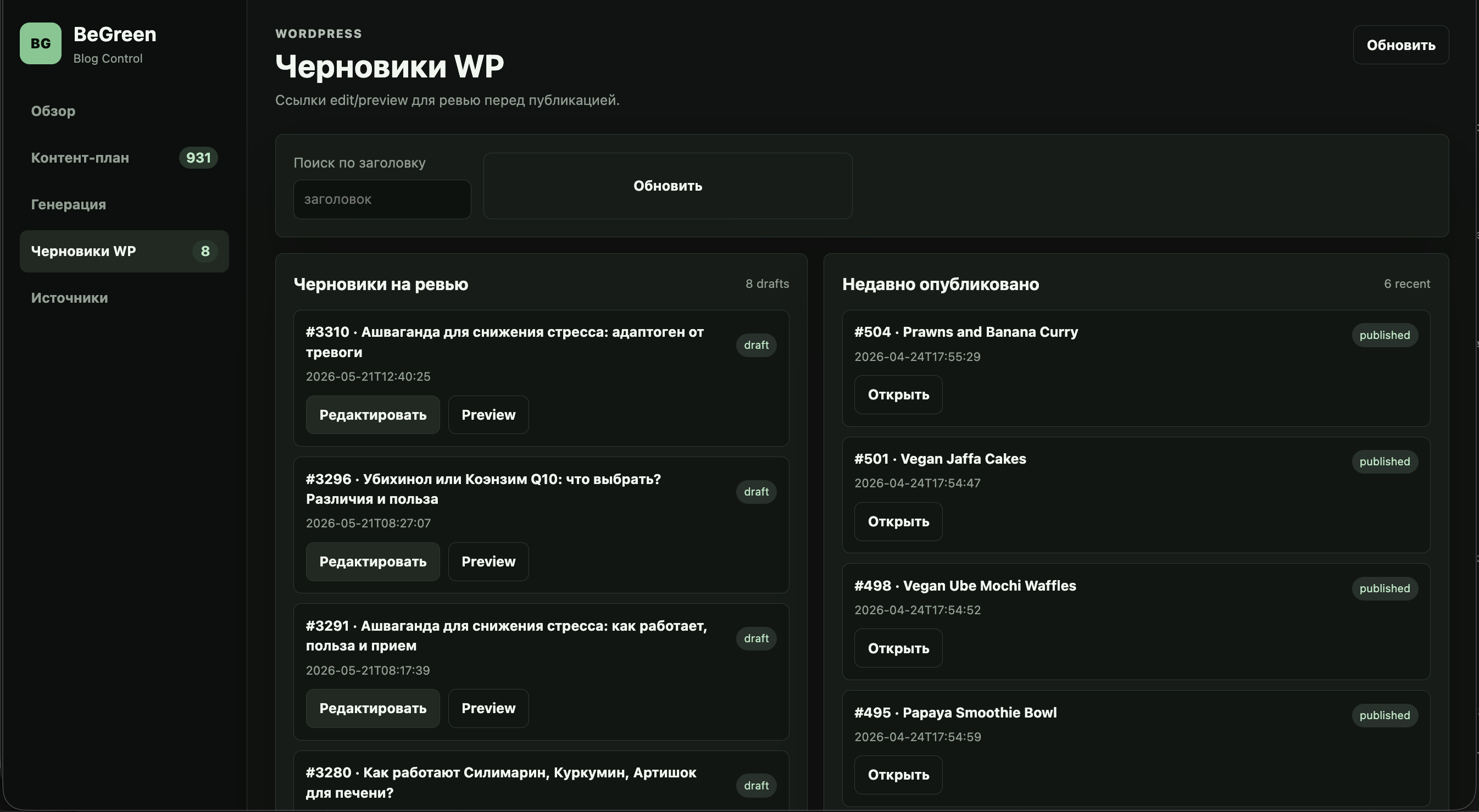The image size is (1479, 812).
Task: Click timestamp 2026-05-21T08:27:07
Action: 368,523
